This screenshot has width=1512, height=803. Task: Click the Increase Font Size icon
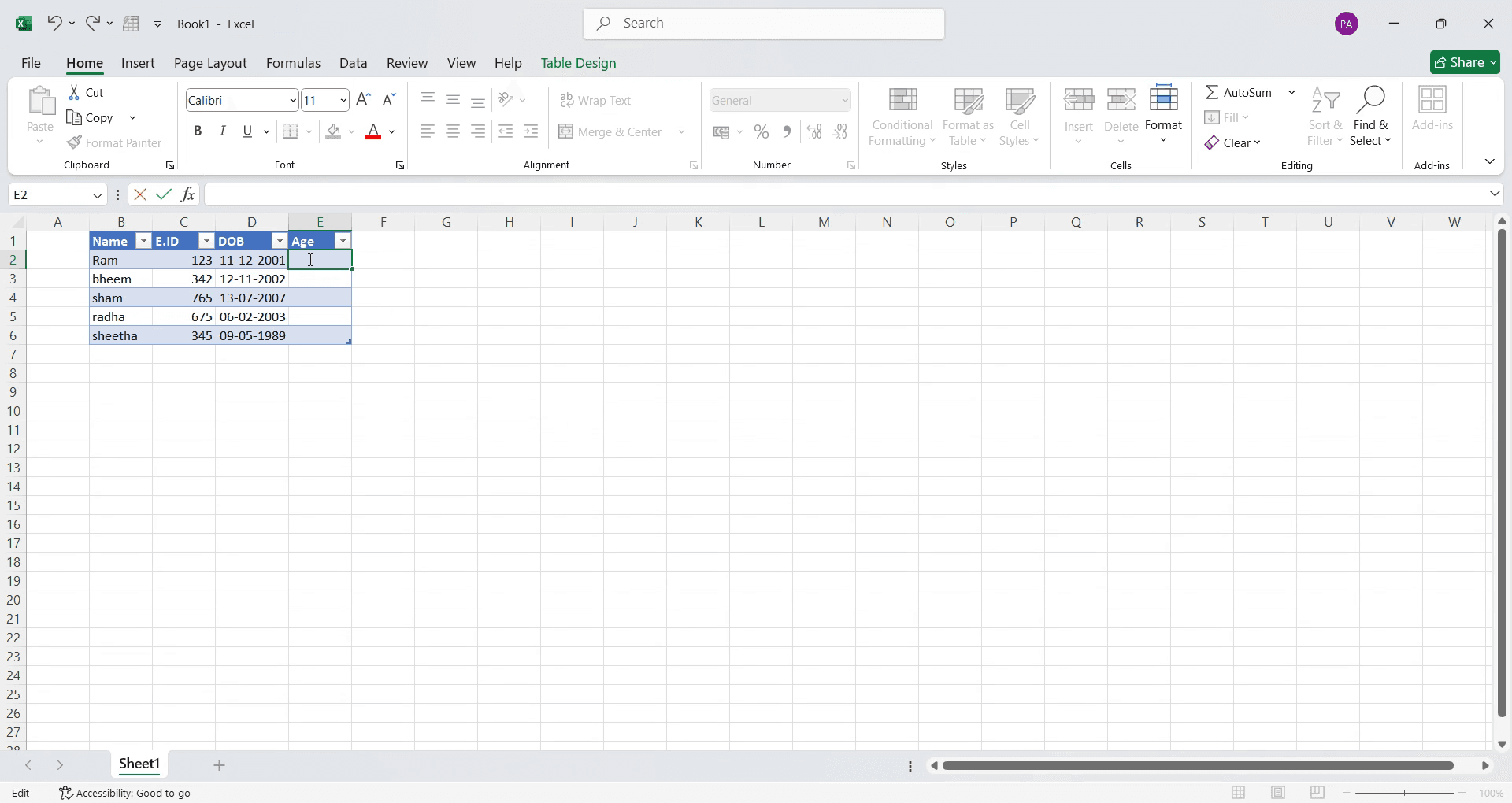pyautogui.click(x=363, y=100)
